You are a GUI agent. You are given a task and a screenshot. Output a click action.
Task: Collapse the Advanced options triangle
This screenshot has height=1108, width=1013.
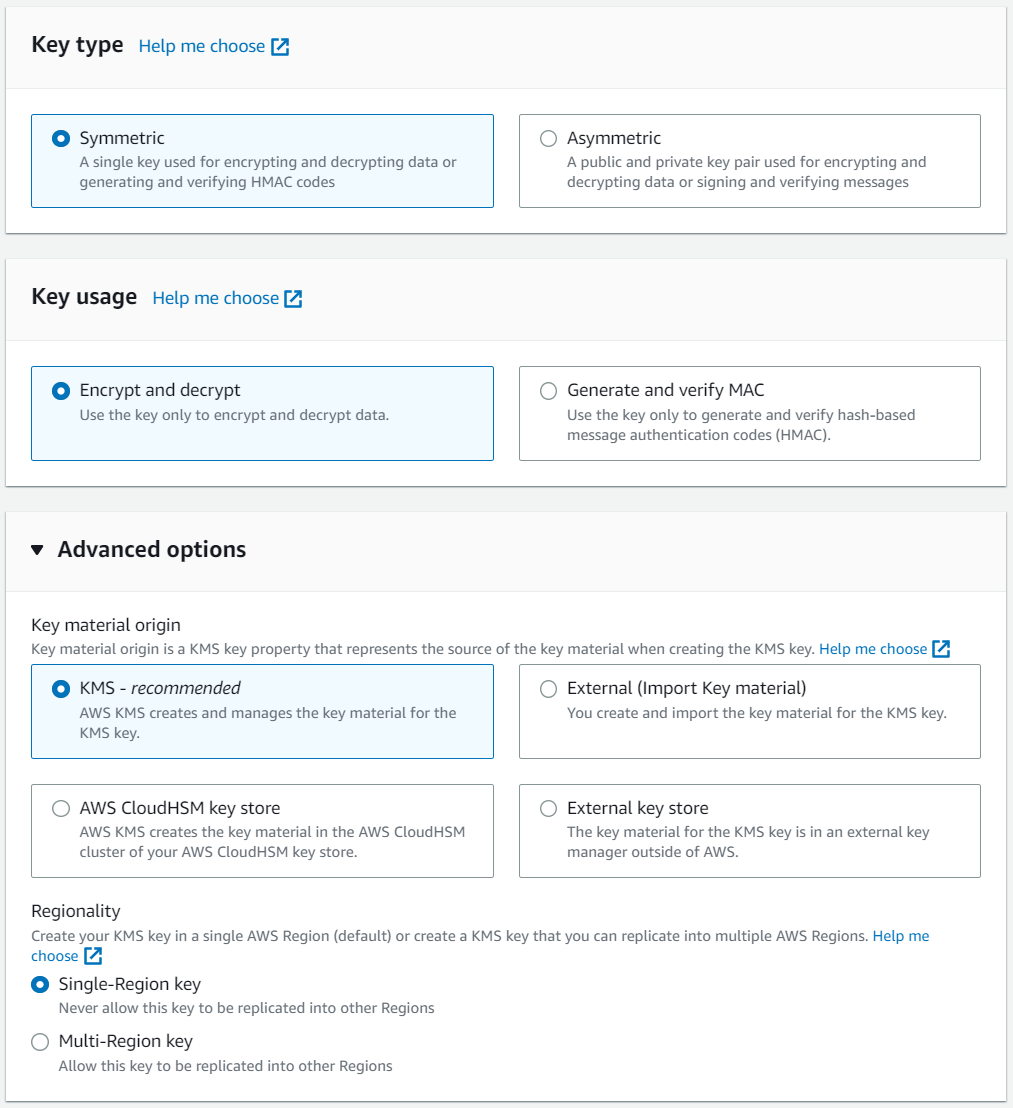(38, 550)
